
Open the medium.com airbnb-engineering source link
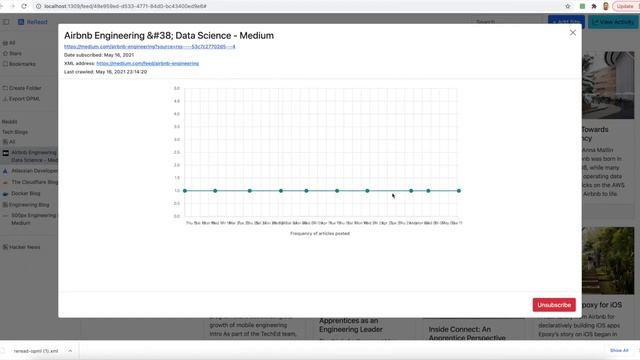tap(149, 47)
